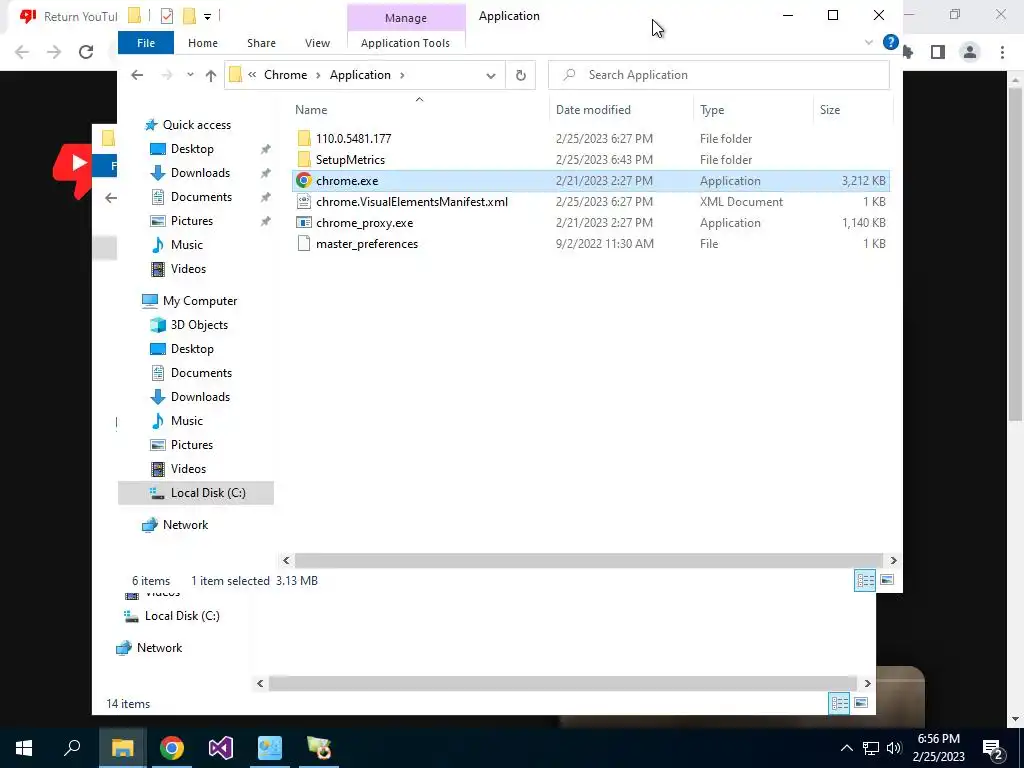Click Chrome profile avatar icon
Viewport: 1024px width, 768px height.
[970, 52]
